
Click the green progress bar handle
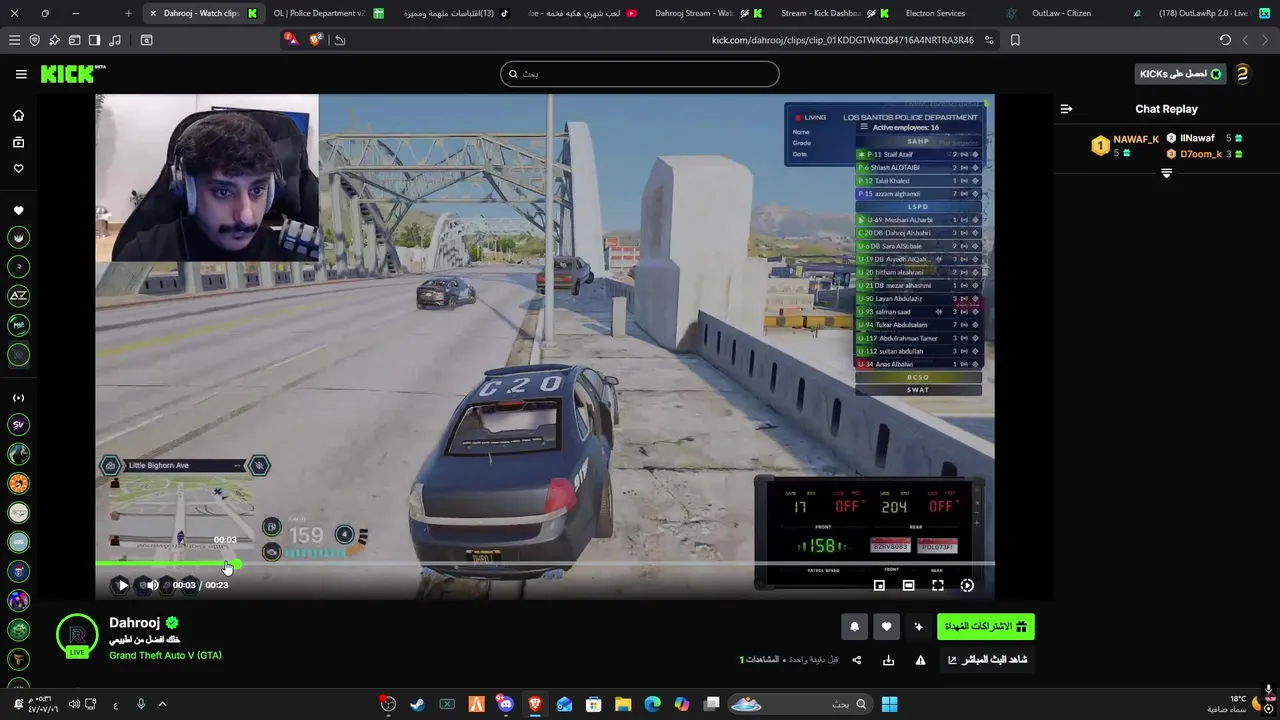click(x=236, y=564)
